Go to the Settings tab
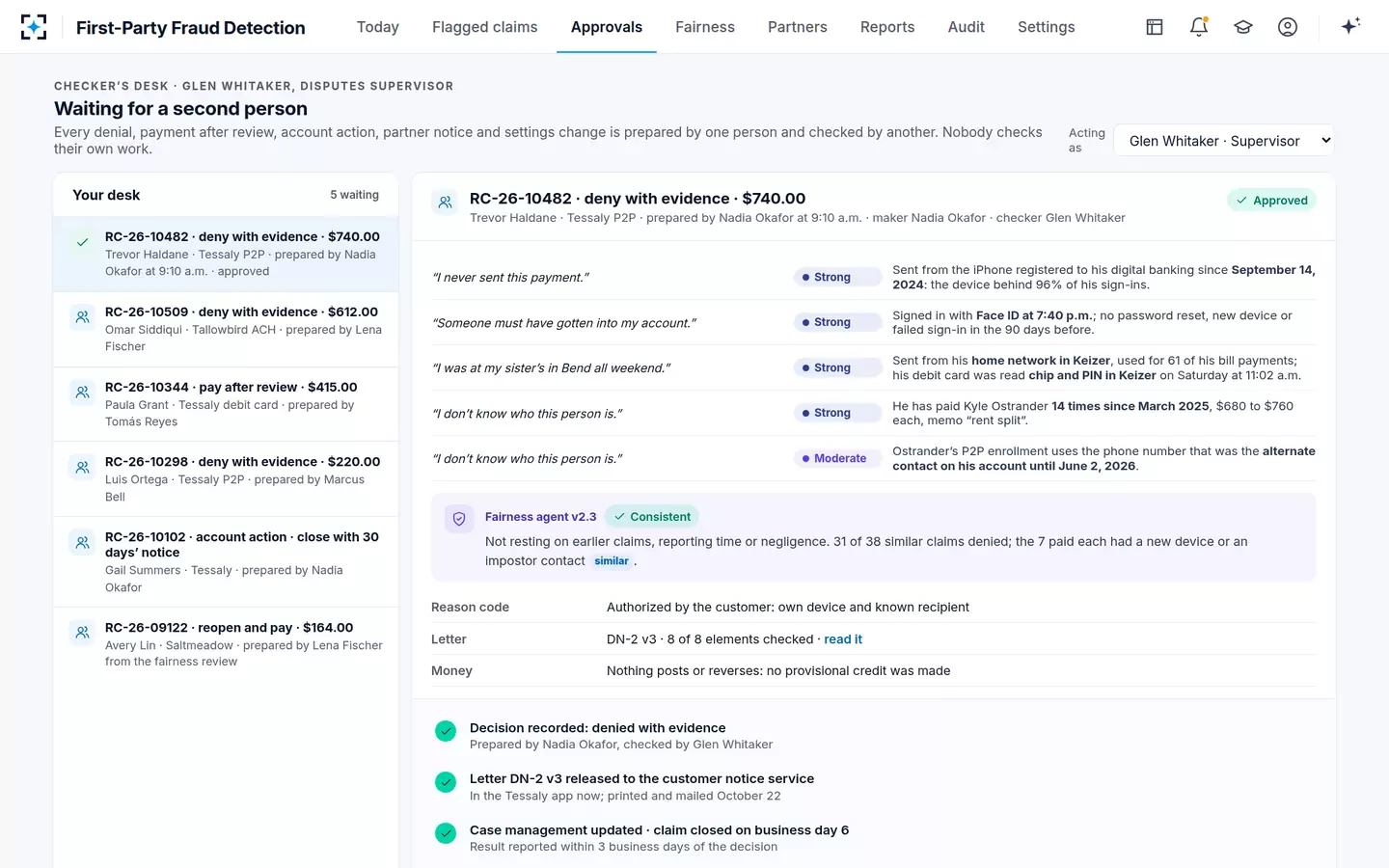This screenshot has height=868, width=1389. [1047, 27]
